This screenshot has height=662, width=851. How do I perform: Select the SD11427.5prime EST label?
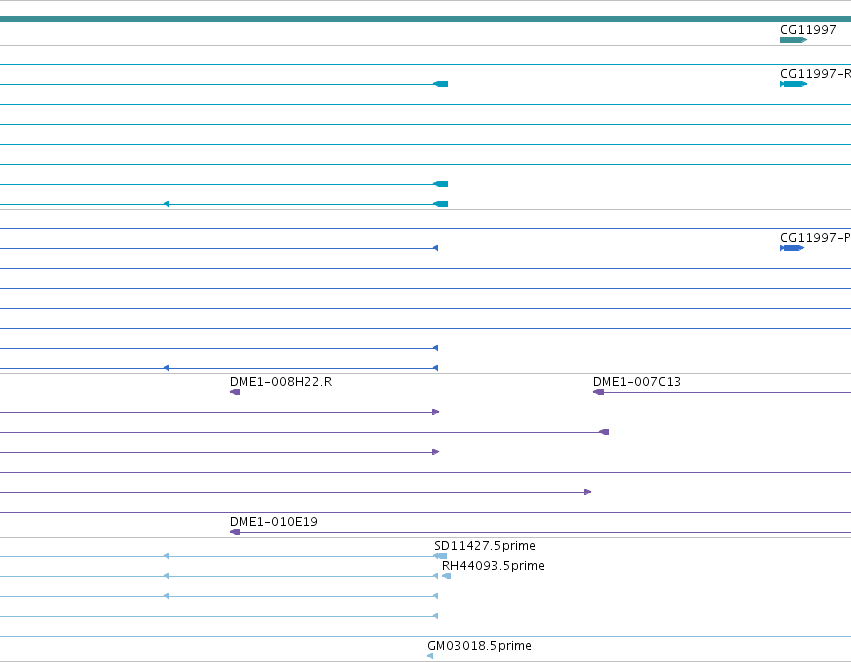[x=485, y=546]
